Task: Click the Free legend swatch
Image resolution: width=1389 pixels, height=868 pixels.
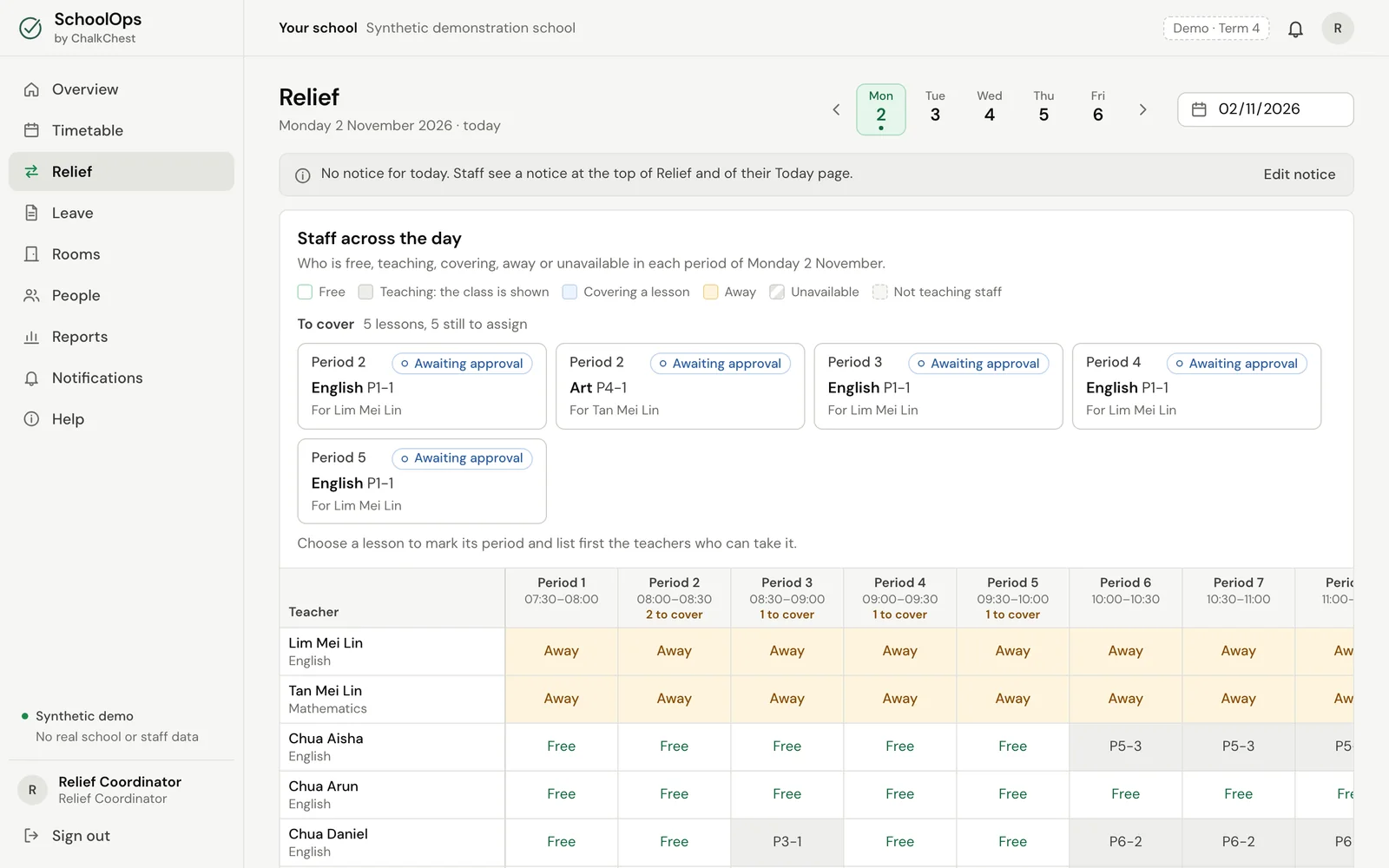Action: click(305, 292)
